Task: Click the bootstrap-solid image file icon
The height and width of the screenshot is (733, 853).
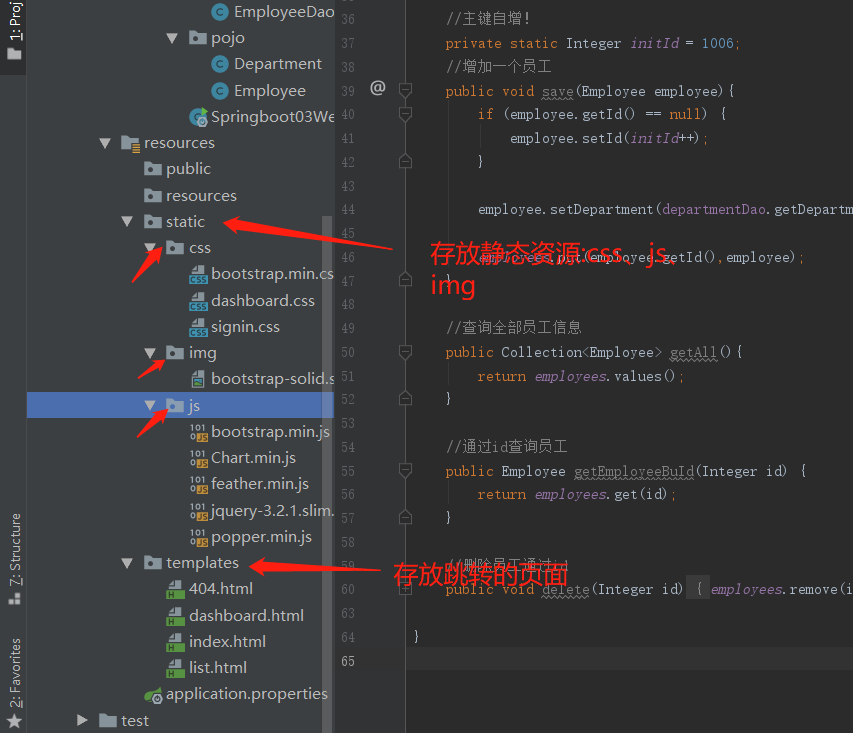Action: pos(198,379)
